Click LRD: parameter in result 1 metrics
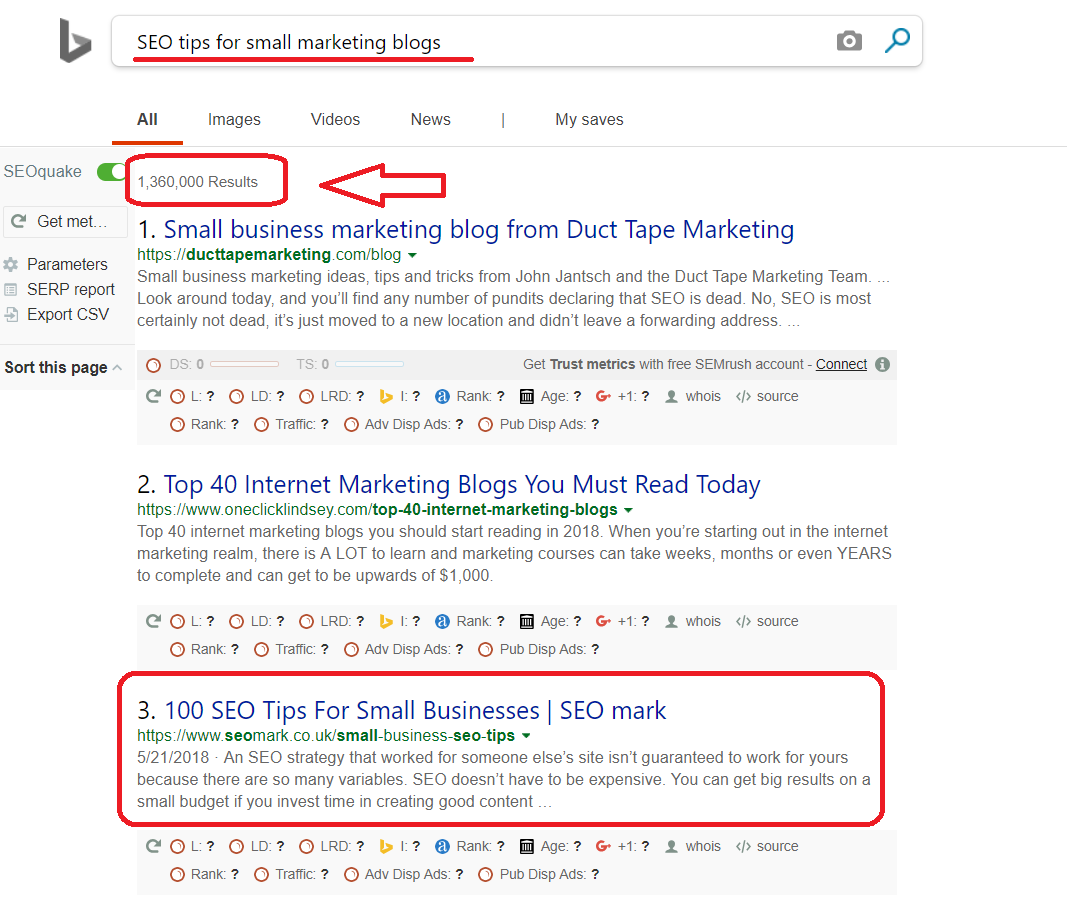This screenshot has width=1067, height=905. coord(332,397)
